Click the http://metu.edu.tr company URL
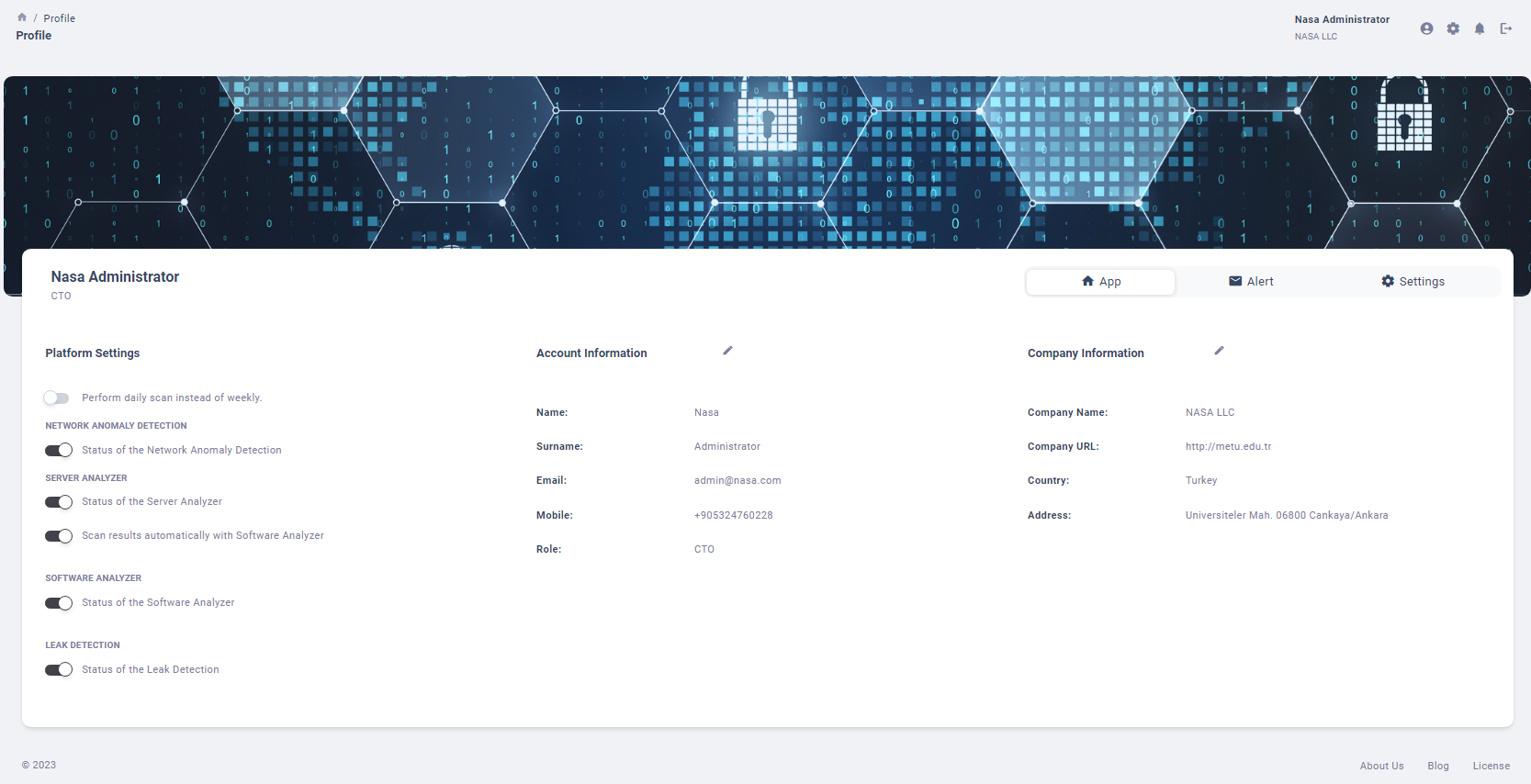Image resolution: width=1531 pixels, height=784 pixels. [1228, 446]
